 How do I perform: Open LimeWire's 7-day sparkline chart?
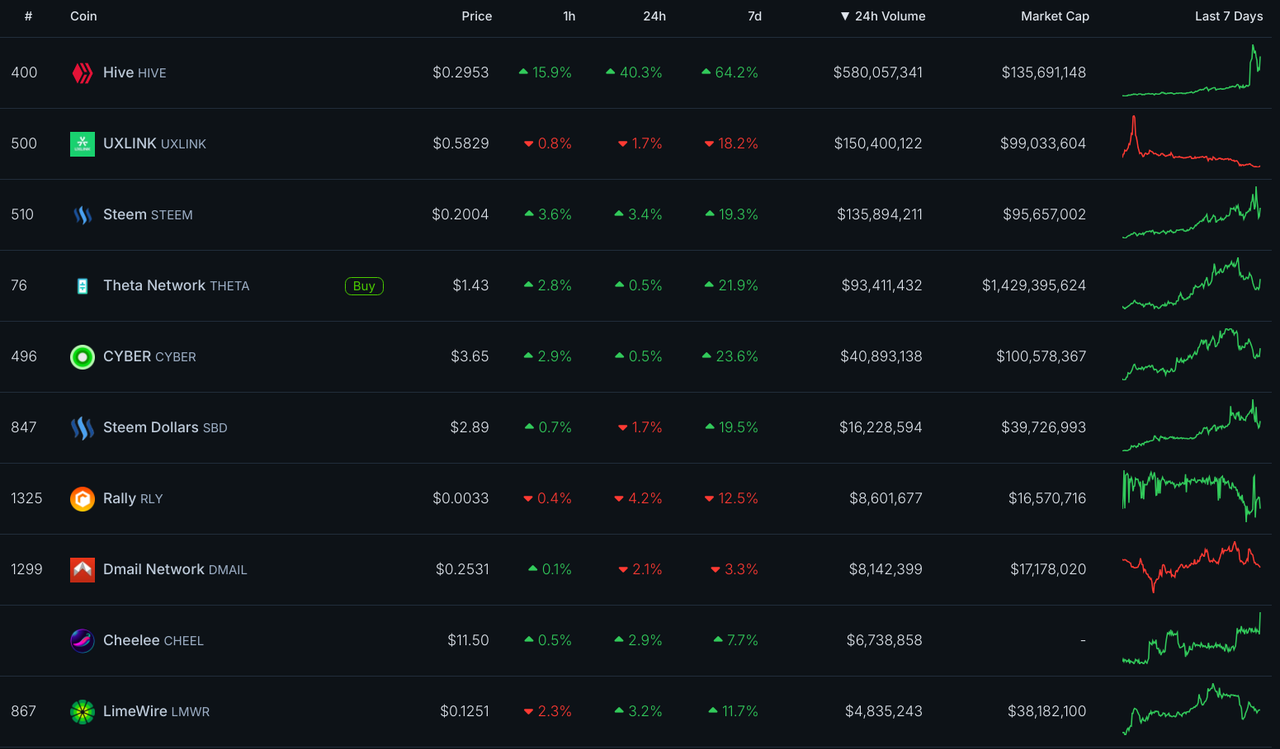tap(1192, 710)
